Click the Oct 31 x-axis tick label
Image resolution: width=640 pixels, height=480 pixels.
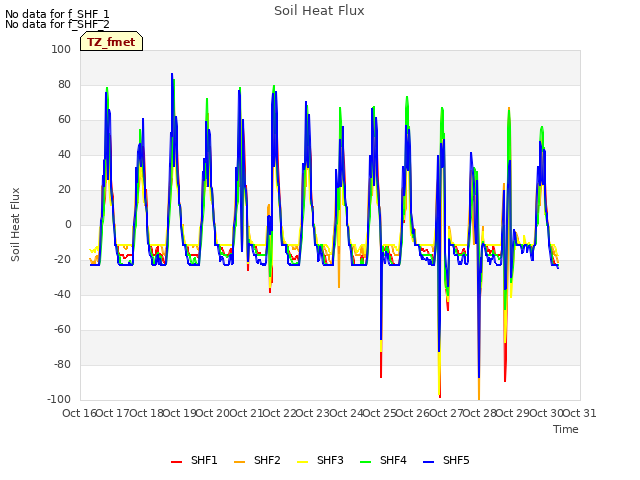click(580, 413)
